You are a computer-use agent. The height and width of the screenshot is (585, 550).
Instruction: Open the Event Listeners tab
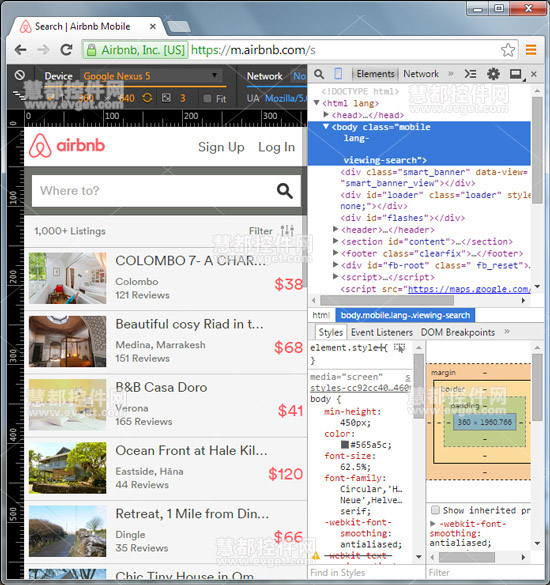382,332
